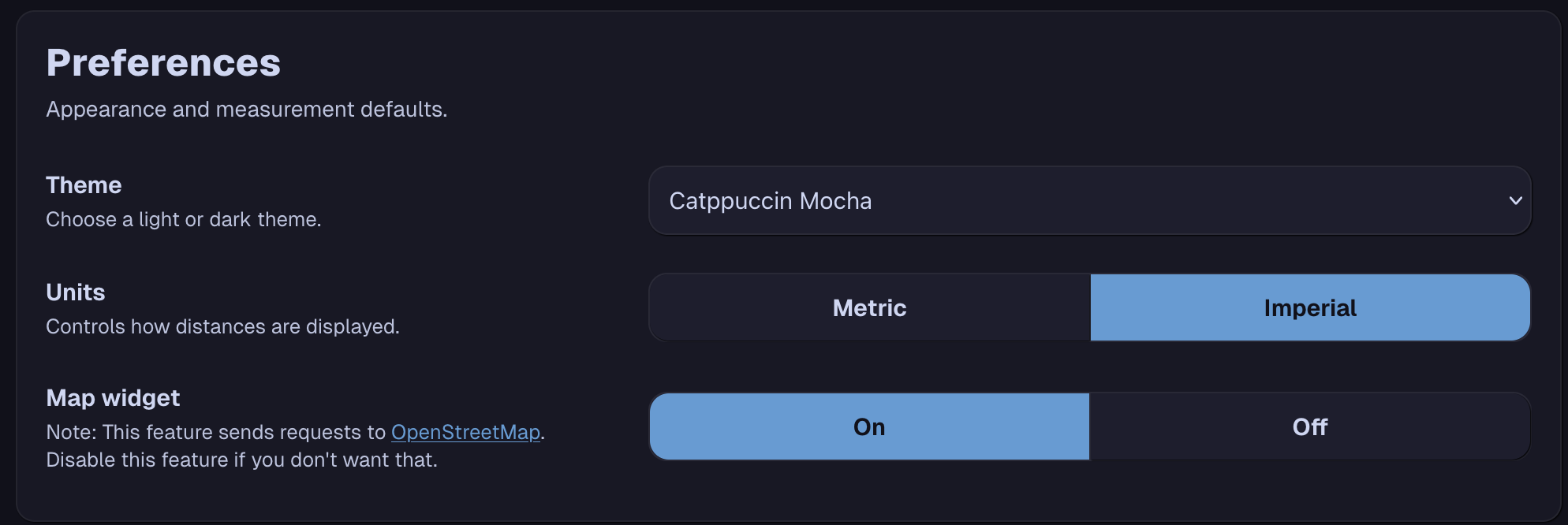The width and height of the screenshot is (1568, 525).
Task: Click the 'Note: This feature sends requests' text
Action: 215,432
